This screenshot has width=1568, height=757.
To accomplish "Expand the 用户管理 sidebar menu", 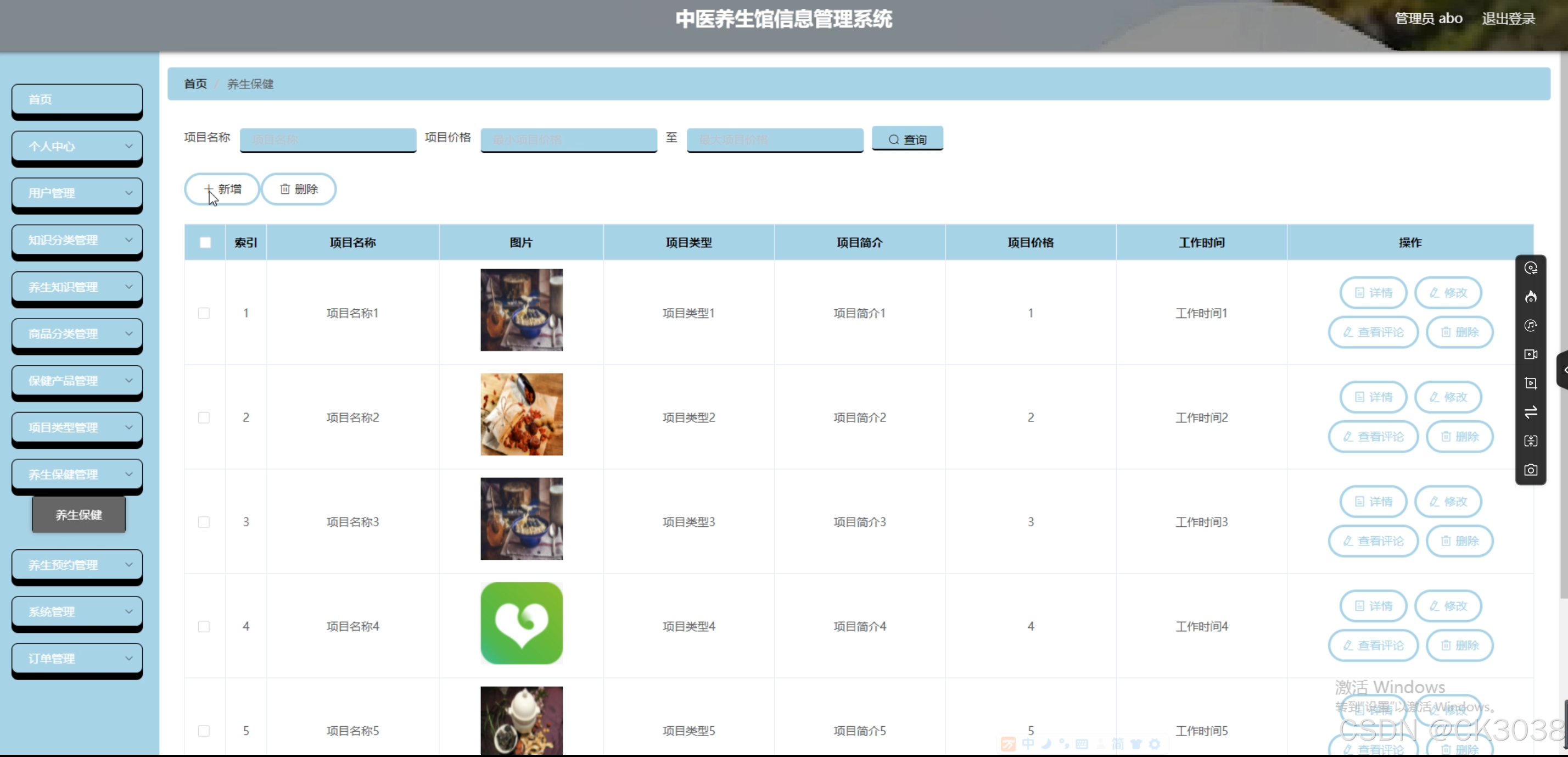I will coord(77,193).
